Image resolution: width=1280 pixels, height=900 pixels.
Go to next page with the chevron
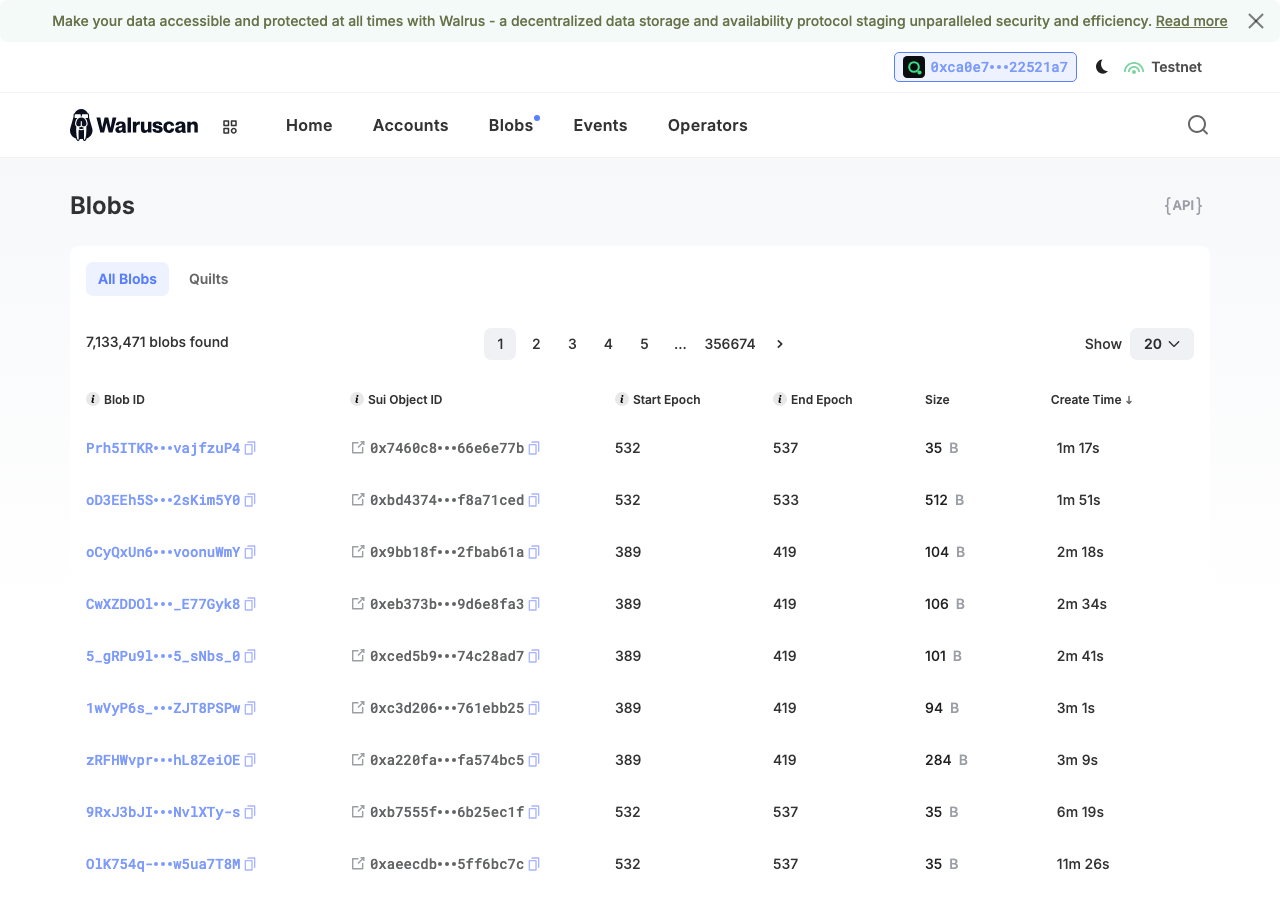tap(780, 344)
